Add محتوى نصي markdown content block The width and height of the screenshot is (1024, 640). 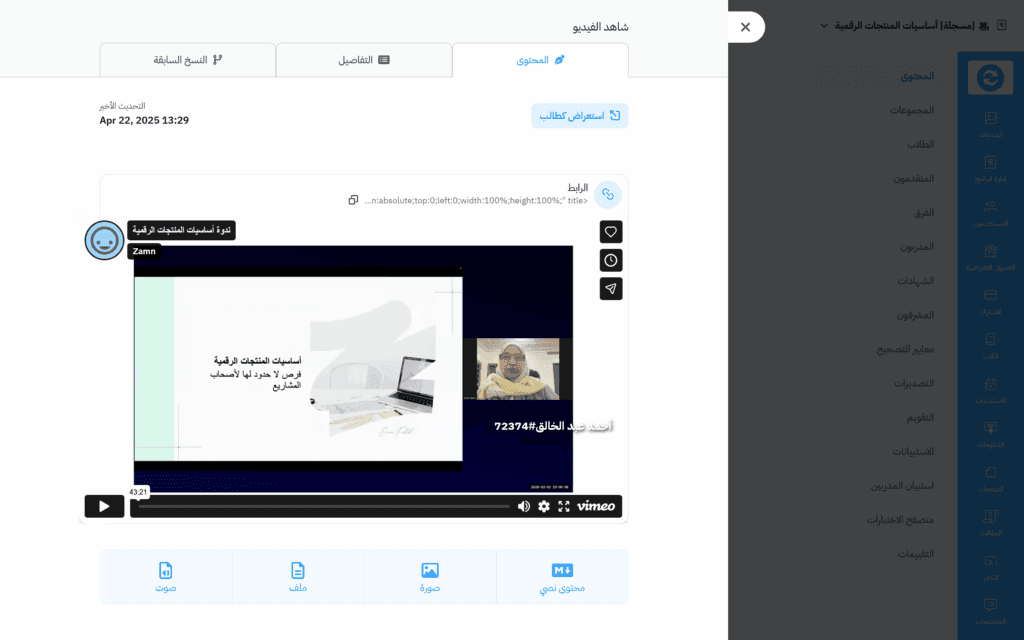coord(562,577)
